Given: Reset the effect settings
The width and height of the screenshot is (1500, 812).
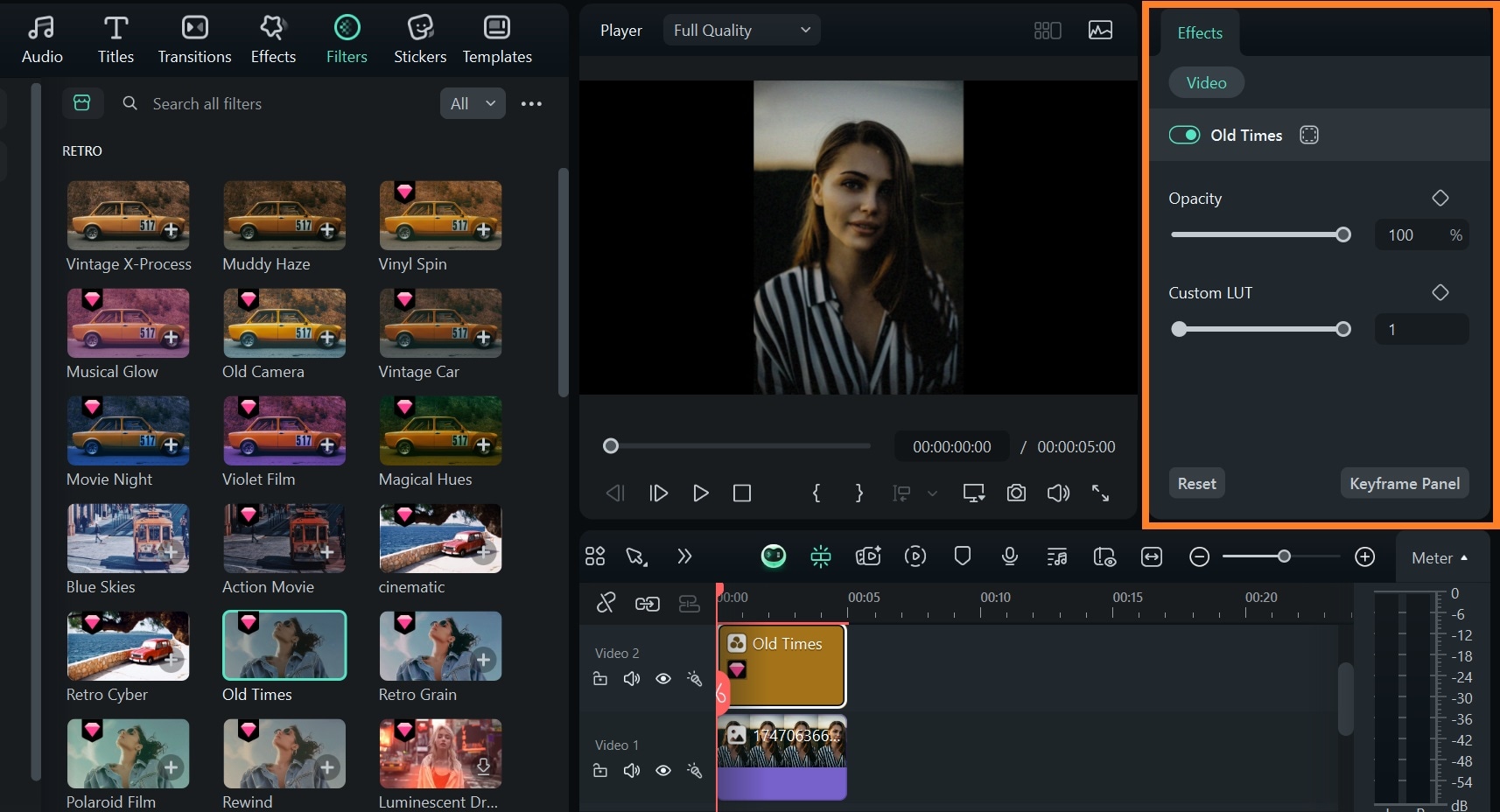Looking at the screenshot, I should [1196, 483].
